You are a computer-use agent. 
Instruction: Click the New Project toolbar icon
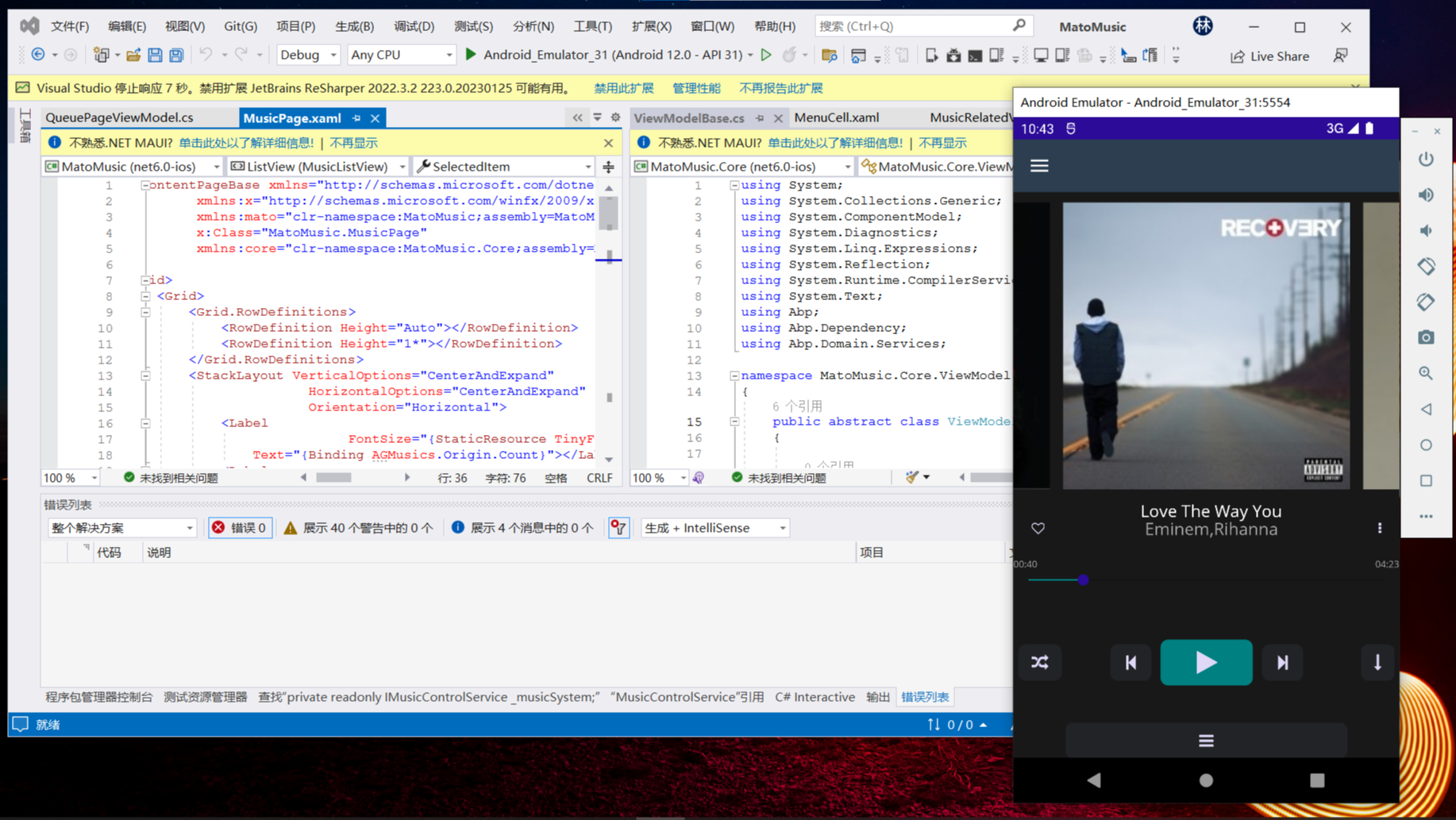click(x=101, y=55)
